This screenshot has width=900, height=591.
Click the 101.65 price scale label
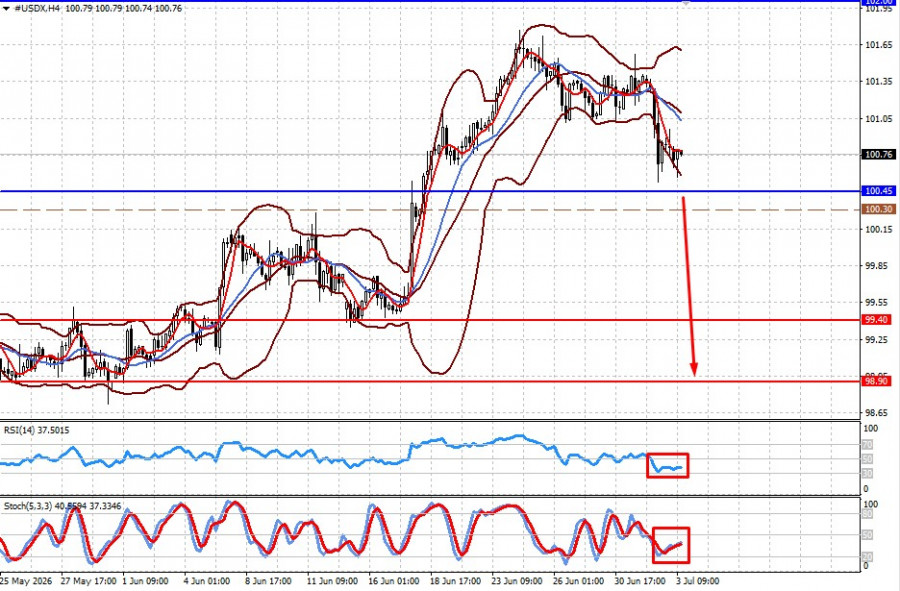879,45
